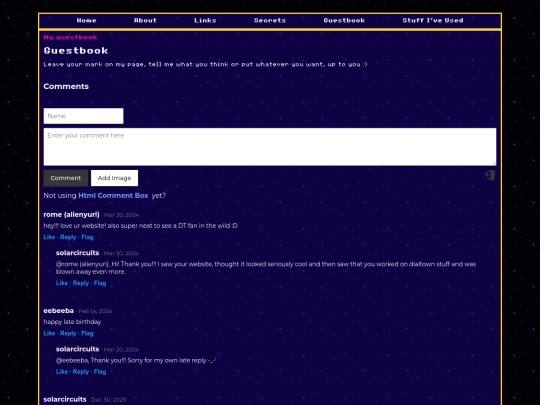Screen dimensions: 540x405
Task: Like solarcircuits' Mar 30 reply
Action: point(62,283)
